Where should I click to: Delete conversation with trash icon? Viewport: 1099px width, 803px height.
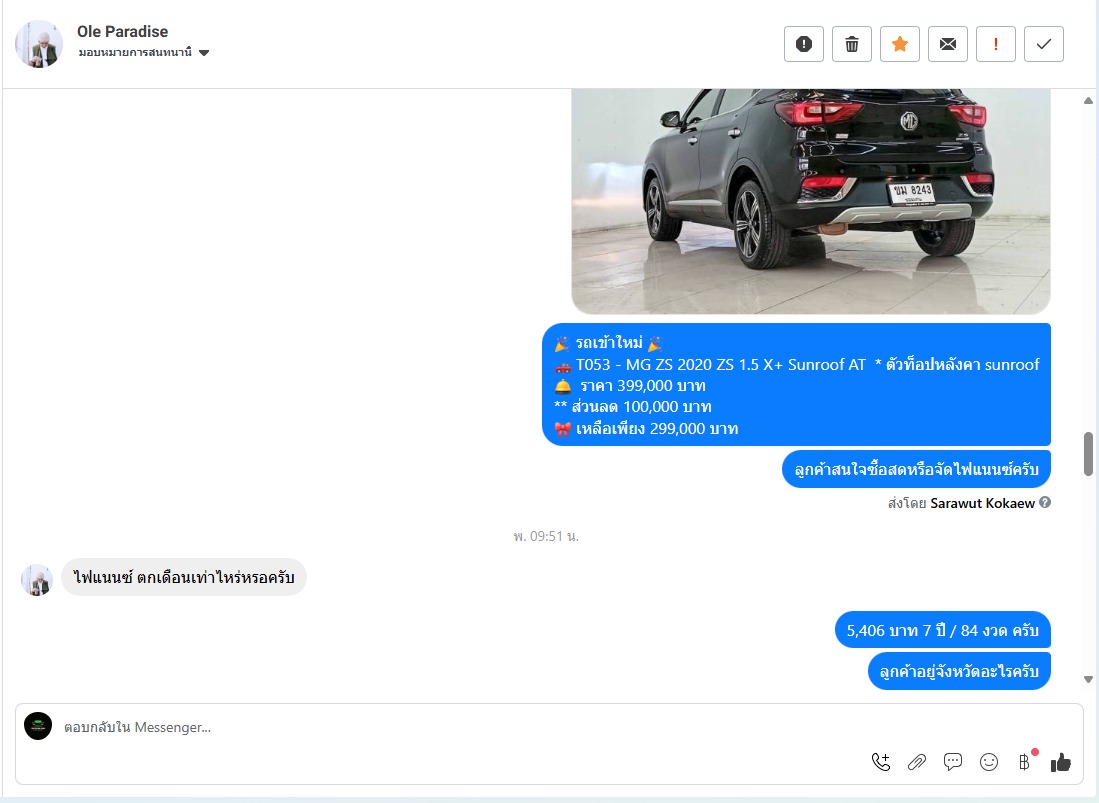(x=852, y=44)
